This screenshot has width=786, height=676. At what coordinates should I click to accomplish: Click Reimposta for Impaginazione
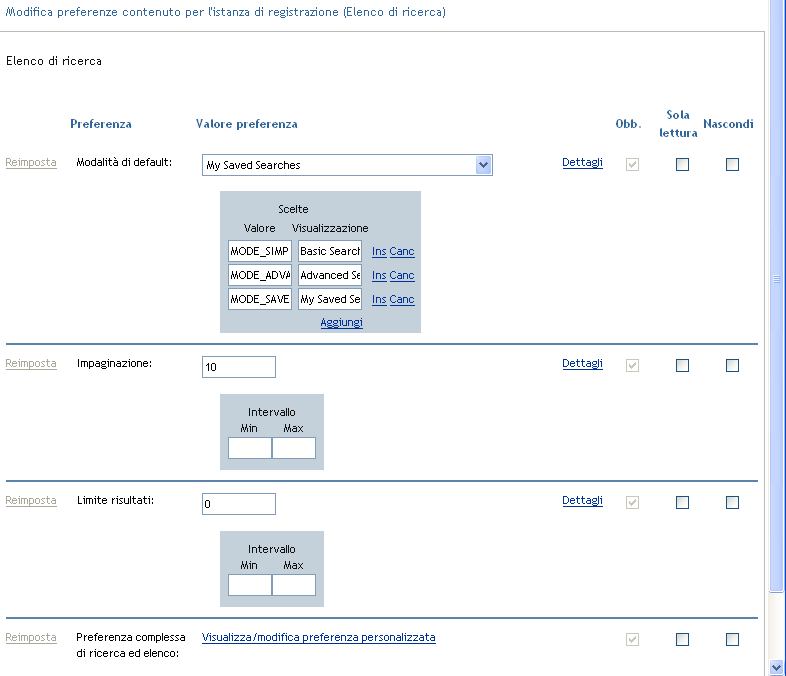pyautogui.click(x=31, y=363)
